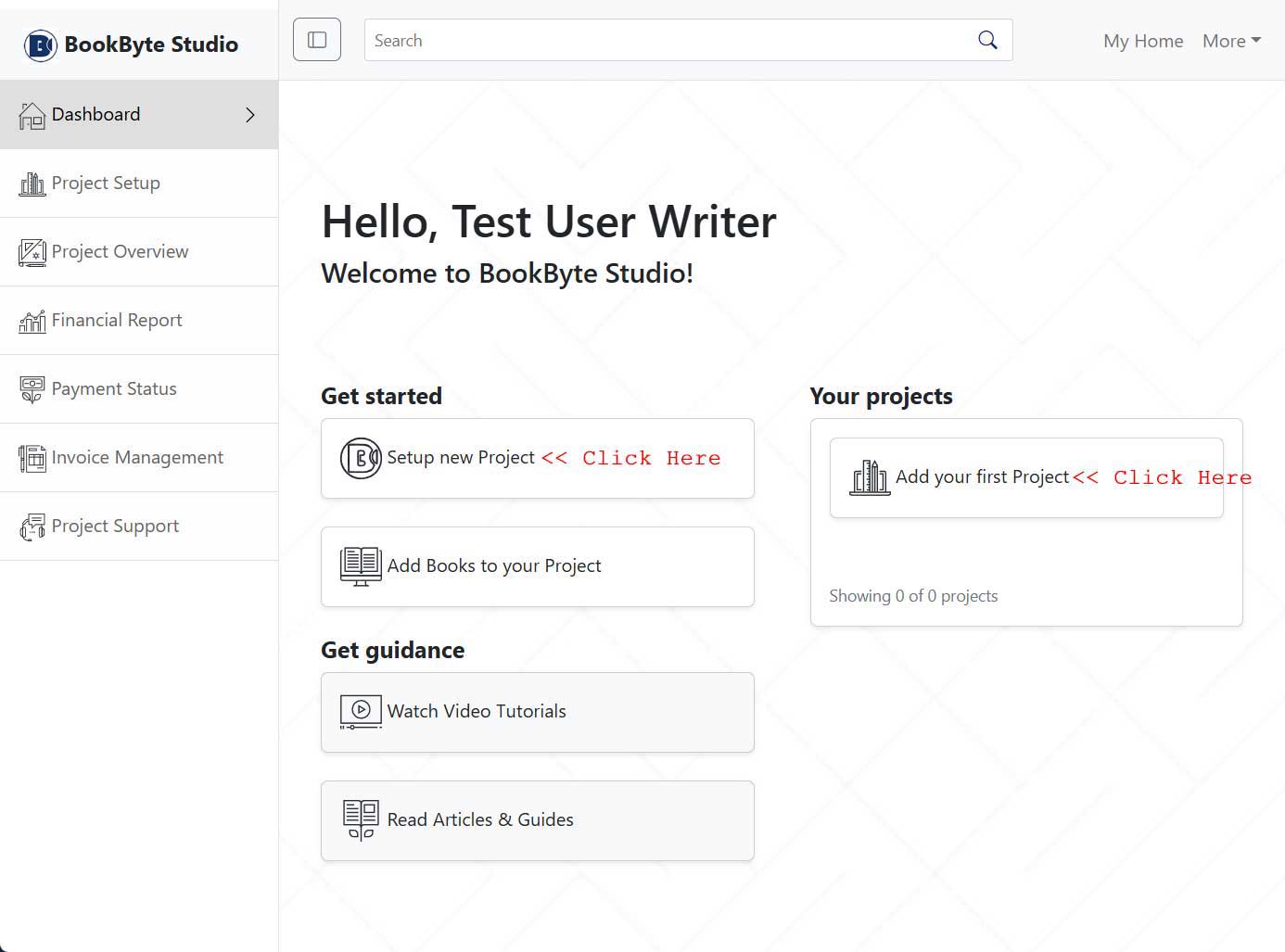
Task: Click the BookByte Studio logo icon
Action: (39, 44)
